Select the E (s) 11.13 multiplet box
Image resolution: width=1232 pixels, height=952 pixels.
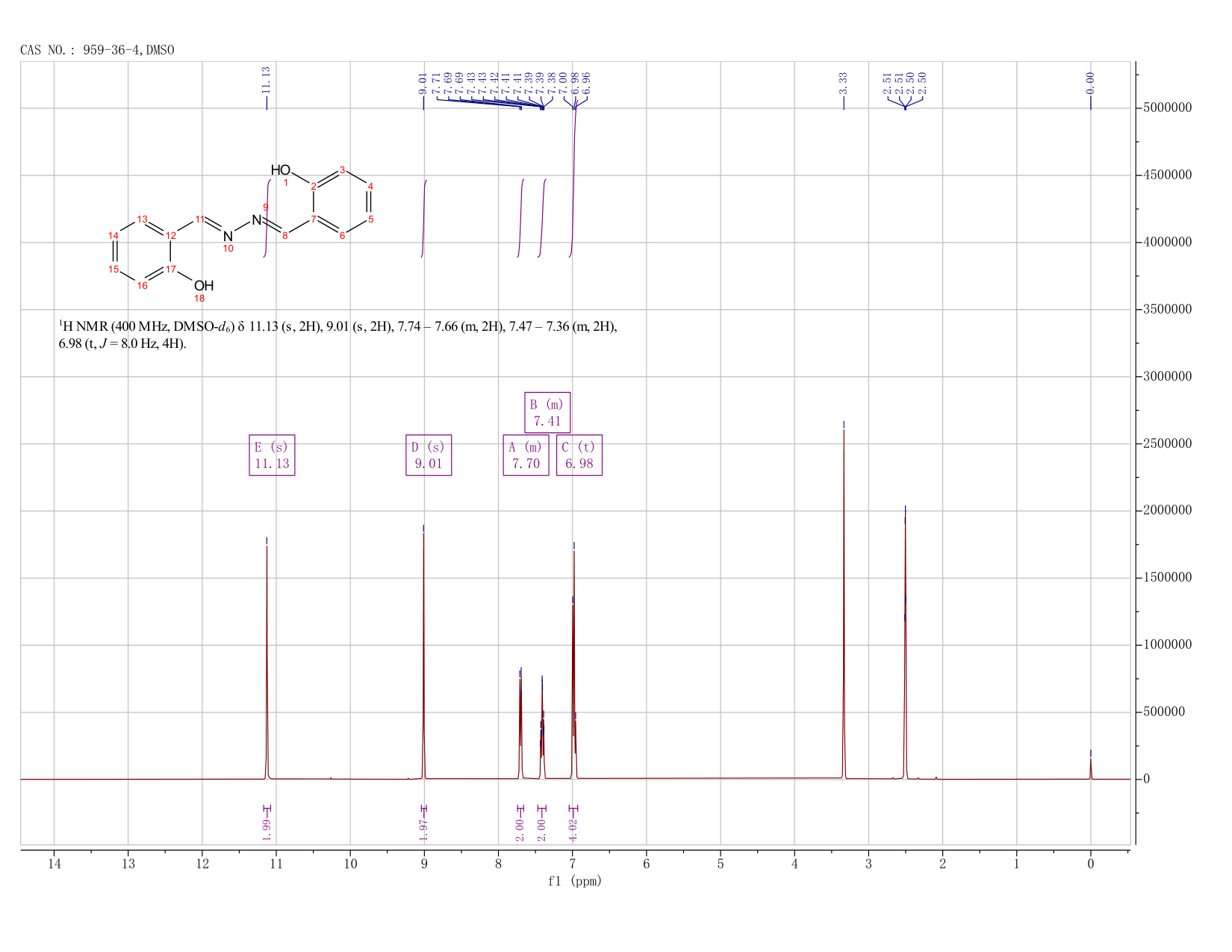(272, 455)
